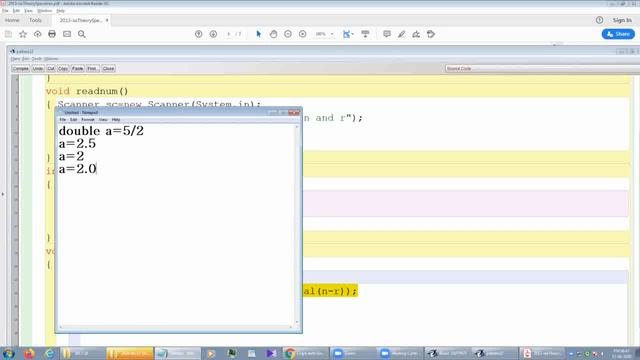This screenshot has height=360, width=640.
Task: Open Internet Explorer from the taskbar
Action: (x=49, y=353)
